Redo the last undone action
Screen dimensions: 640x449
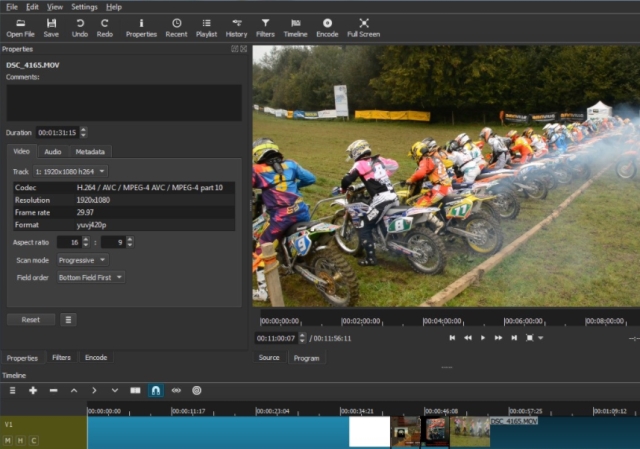click(104, 28)
